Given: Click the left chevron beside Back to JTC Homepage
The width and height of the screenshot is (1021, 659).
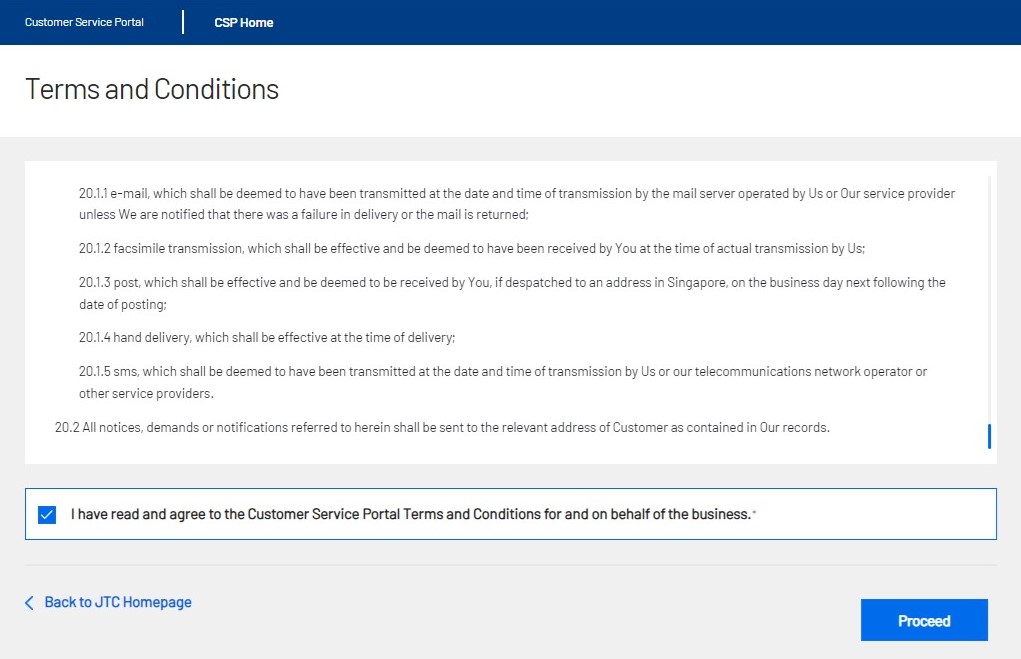Looking at the screenshot, I should pyautogui.click(x=29, y=602).
